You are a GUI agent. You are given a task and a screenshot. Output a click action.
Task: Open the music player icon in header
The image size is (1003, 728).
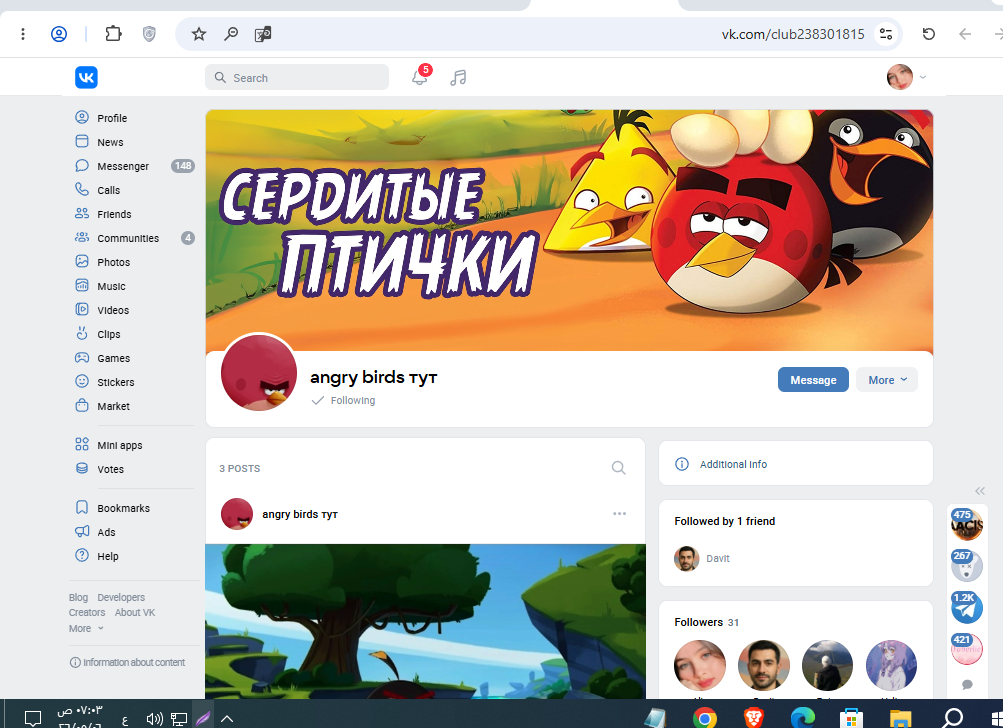coord(458,77)
